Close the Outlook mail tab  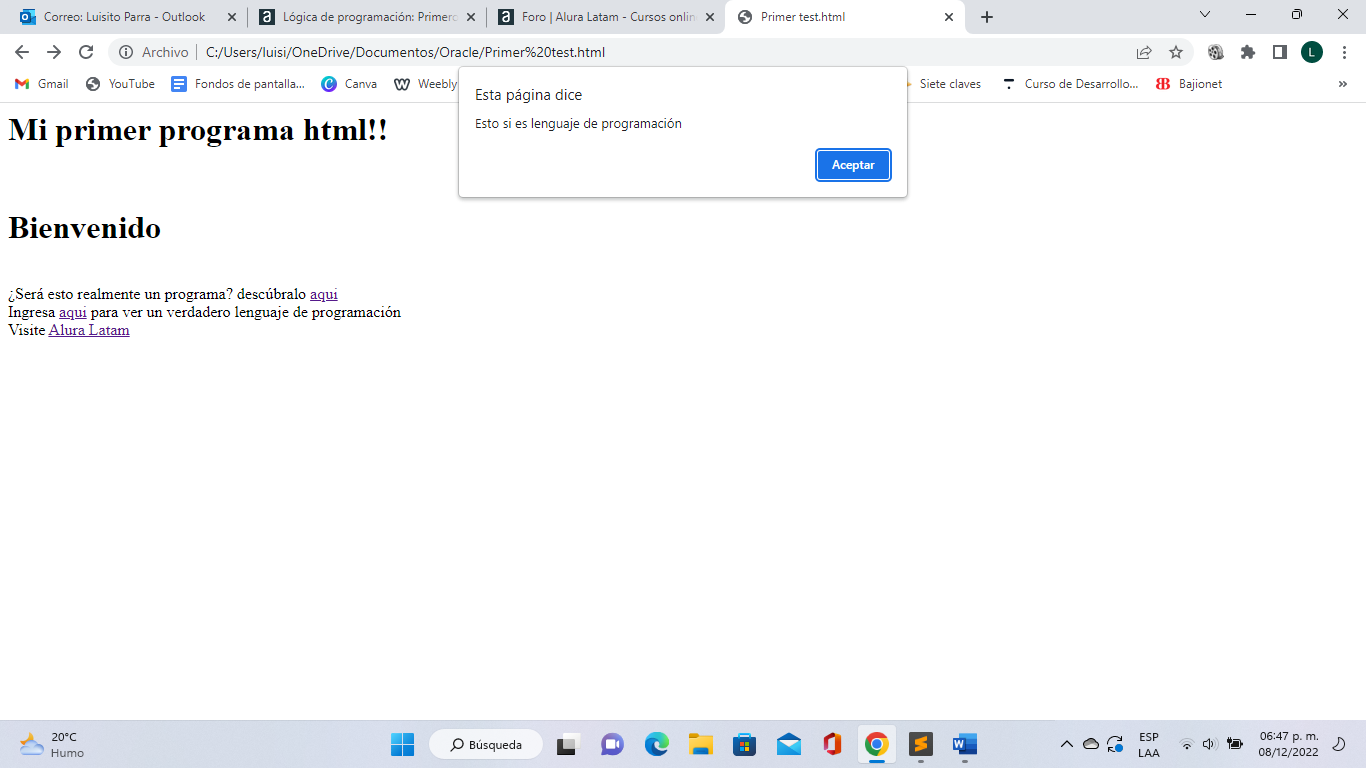(232, 17)
